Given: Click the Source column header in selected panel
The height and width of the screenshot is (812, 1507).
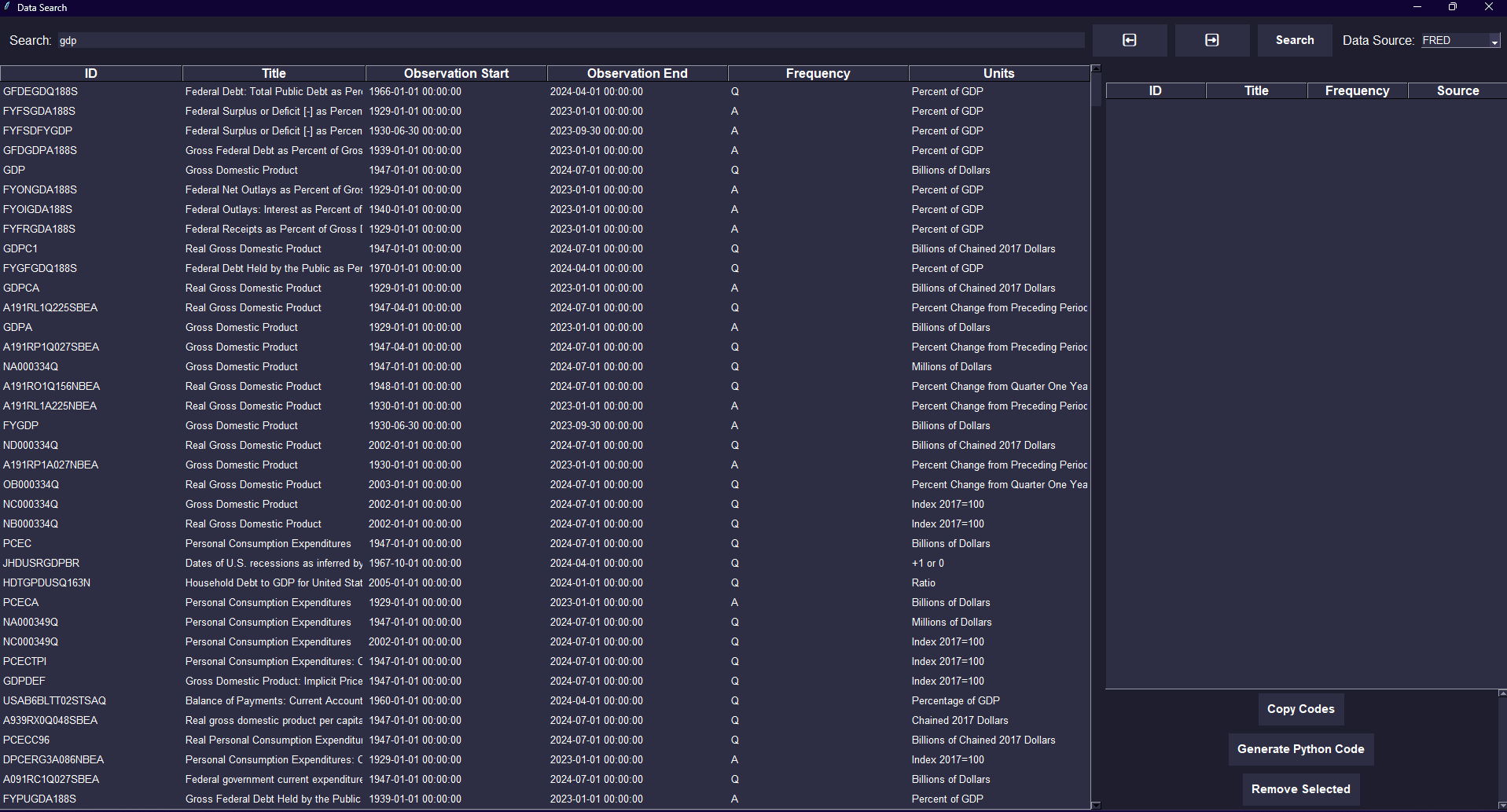Looking at the screenshot, I should [1458, 90].
